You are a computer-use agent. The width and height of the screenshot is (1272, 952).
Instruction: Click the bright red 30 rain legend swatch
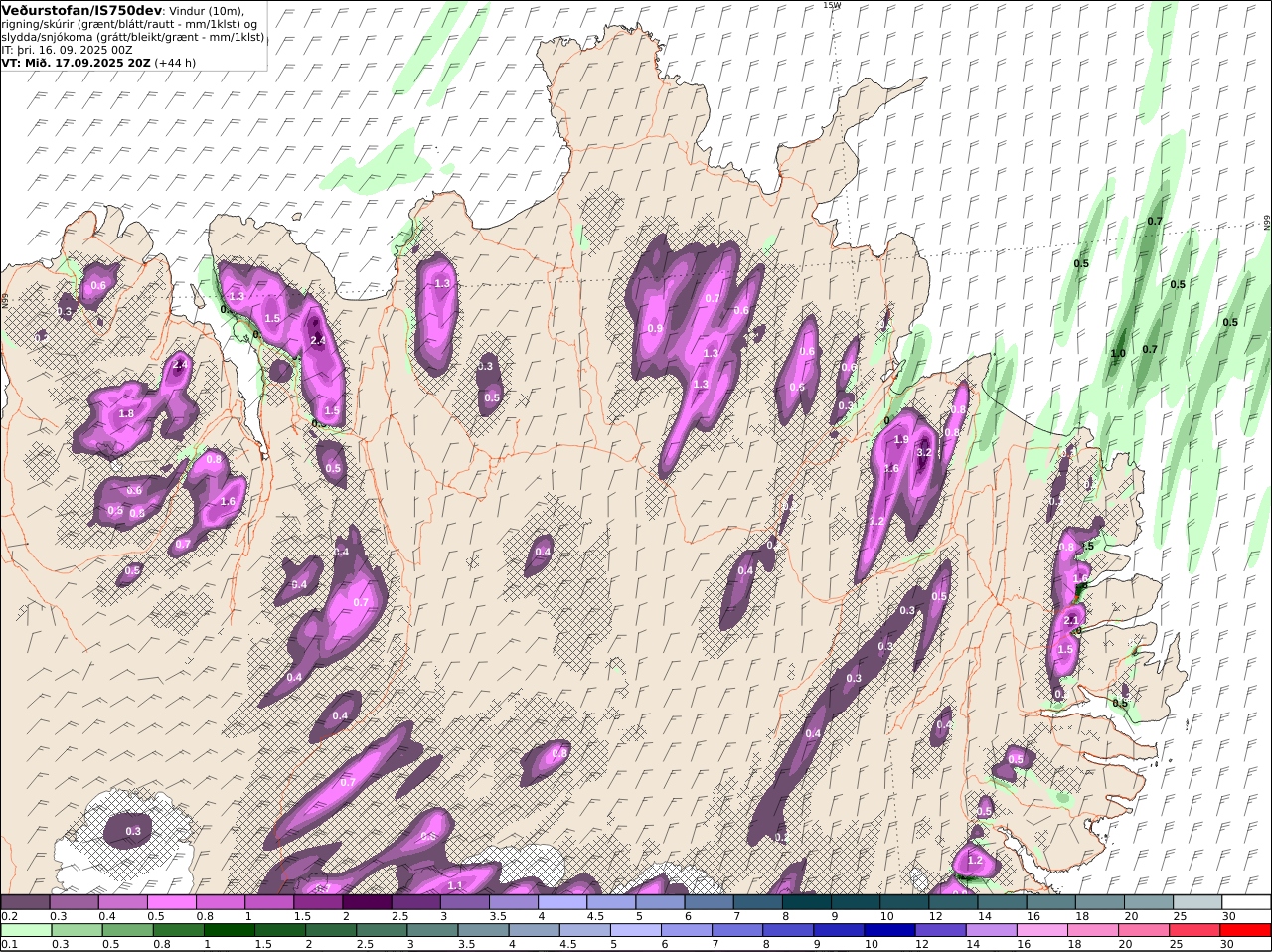pos(1245,930)
